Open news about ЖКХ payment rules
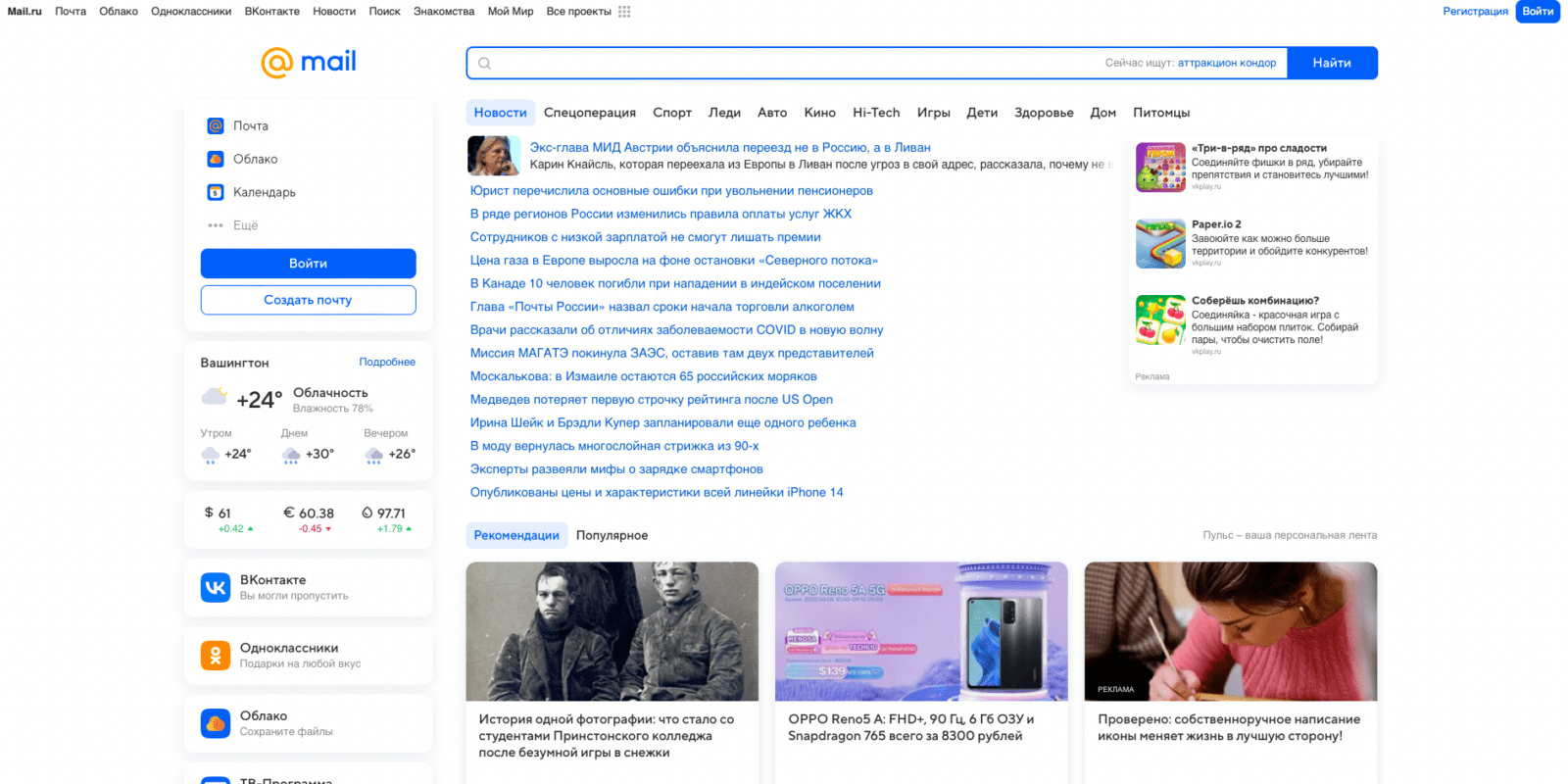The width and height of the screenshot is (1568, 784). coord(661,214)
